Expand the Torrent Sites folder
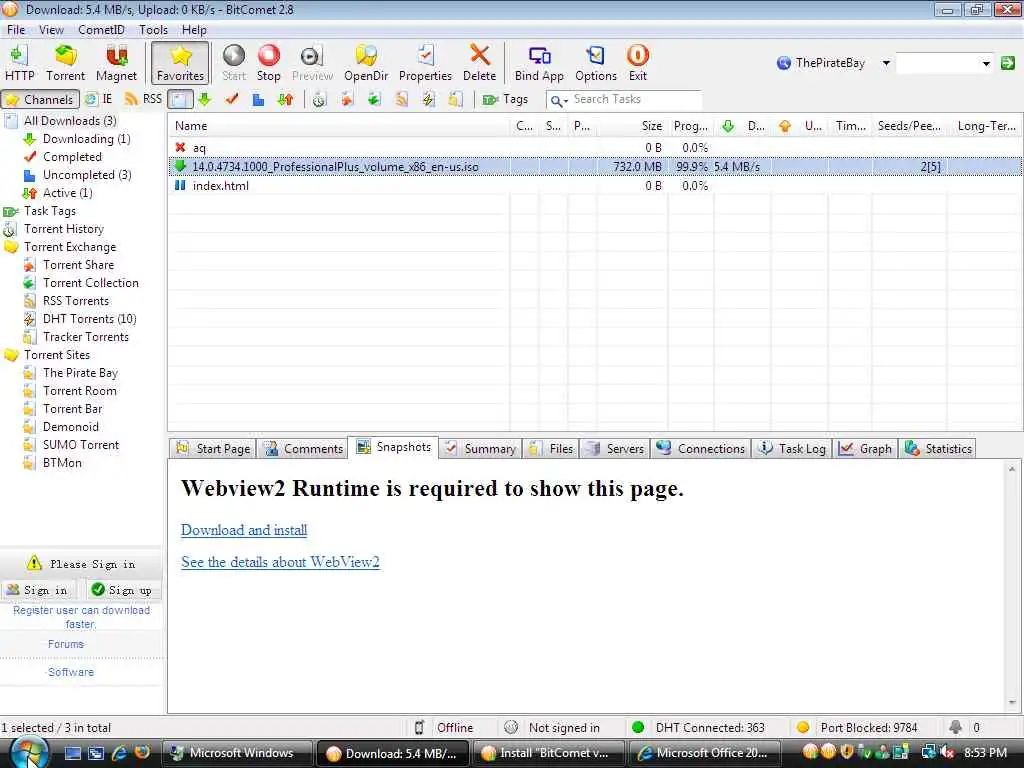 (57, 355)
